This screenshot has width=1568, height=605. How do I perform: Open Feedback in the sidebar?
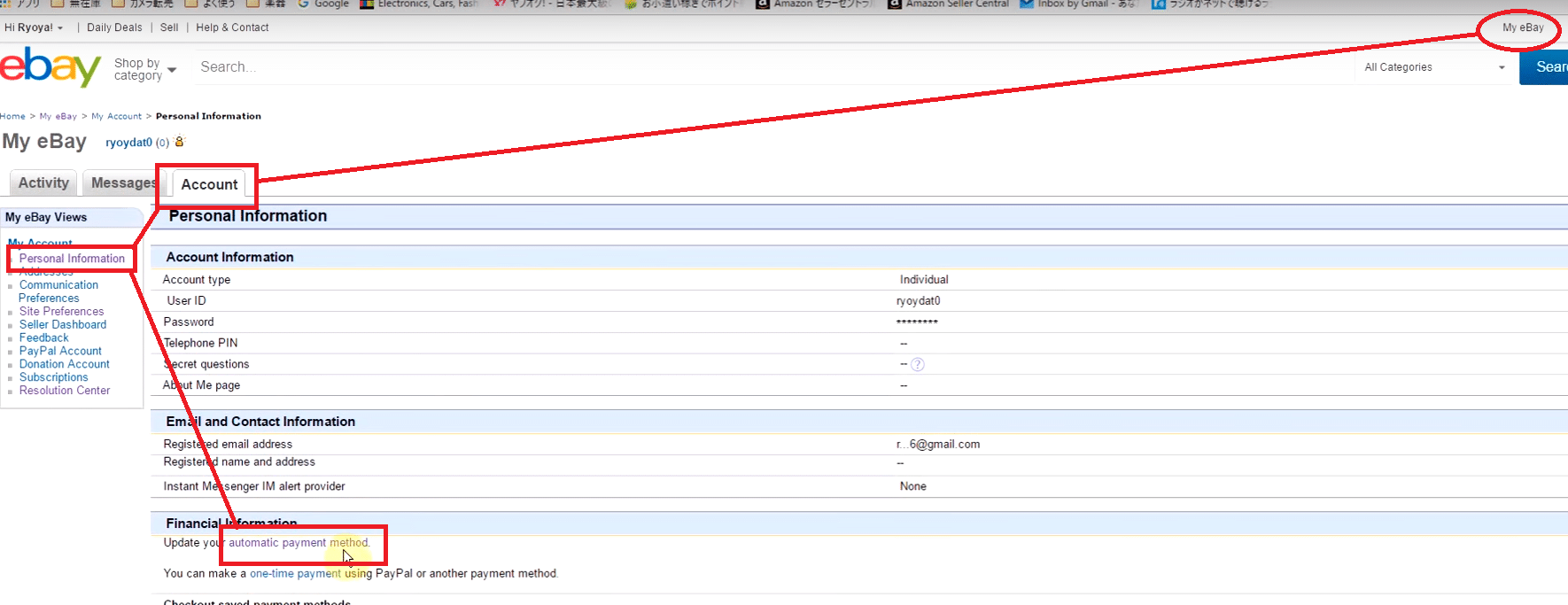point(43,337)
